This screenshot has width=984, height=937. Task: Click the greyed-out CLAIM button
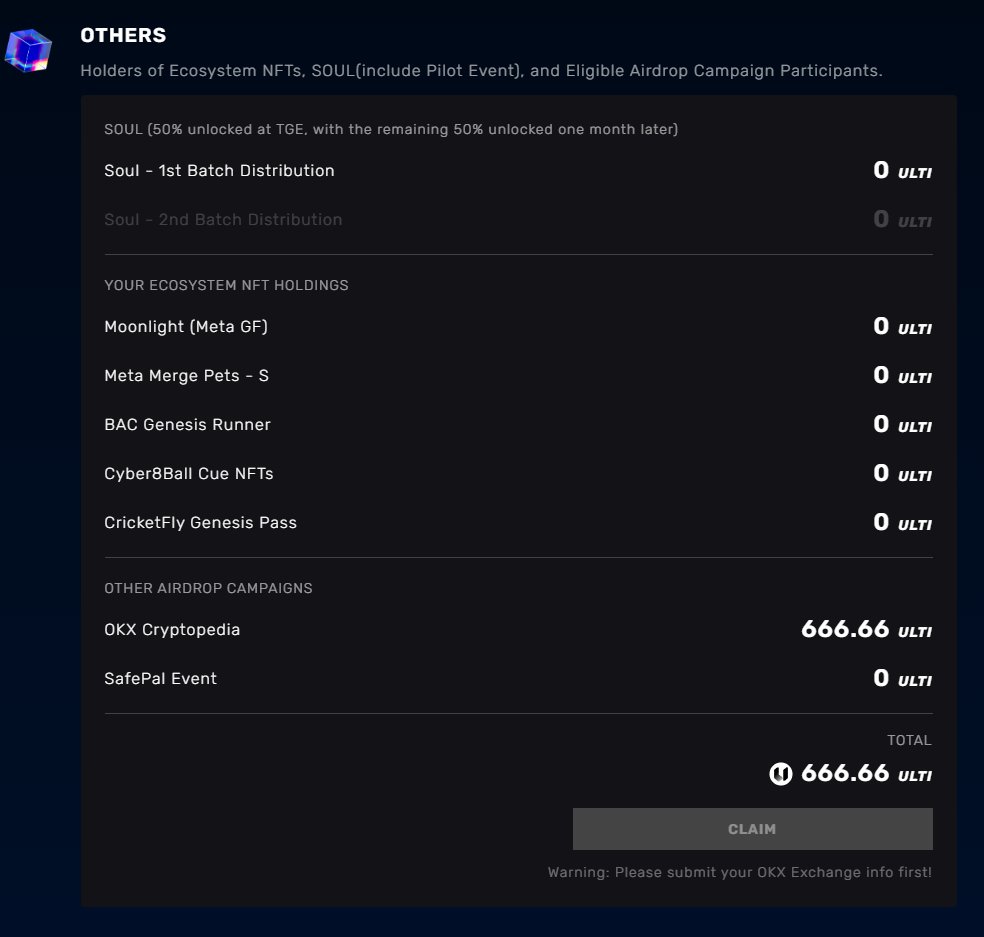tap(752, 829)
